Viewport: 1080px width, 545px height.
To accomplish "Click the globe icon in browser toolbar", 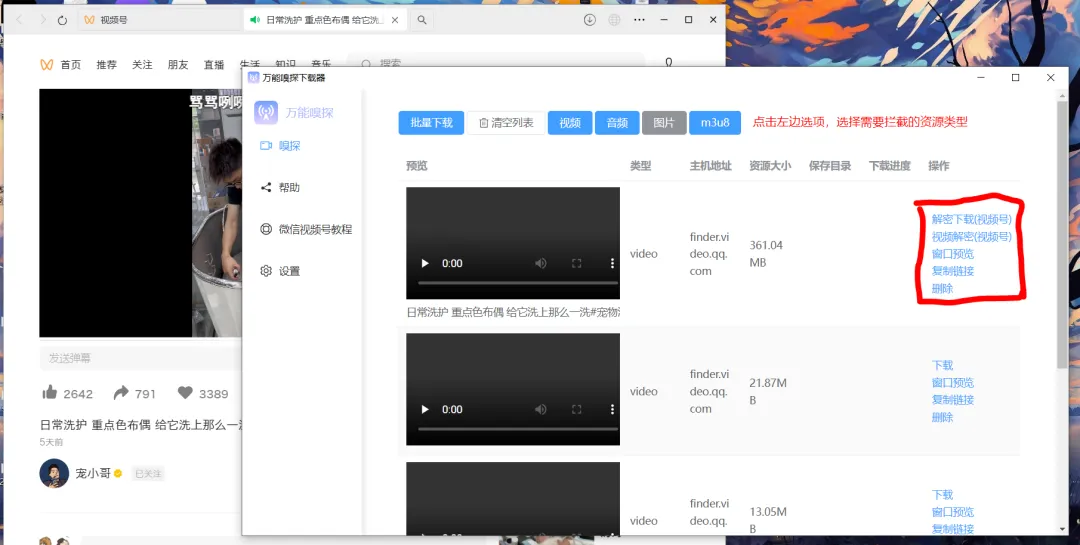I will (614, 20).
